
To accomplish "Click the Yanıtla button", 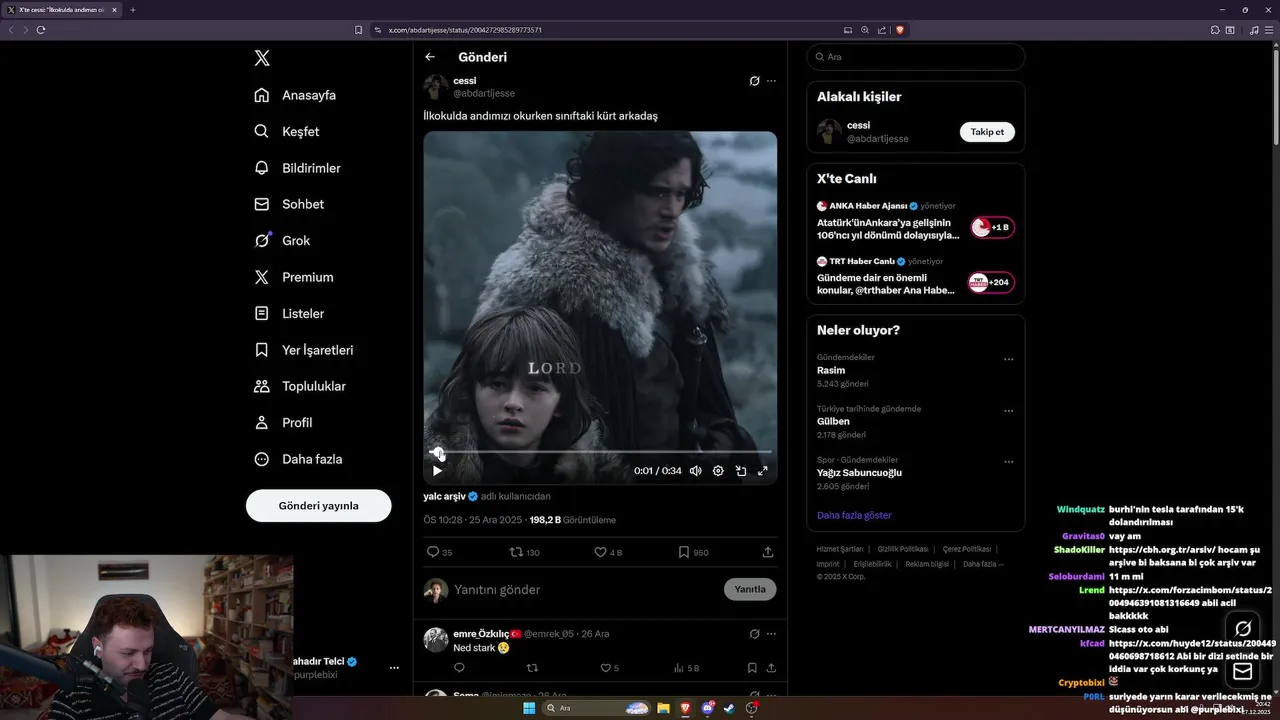I will [750, 589].
